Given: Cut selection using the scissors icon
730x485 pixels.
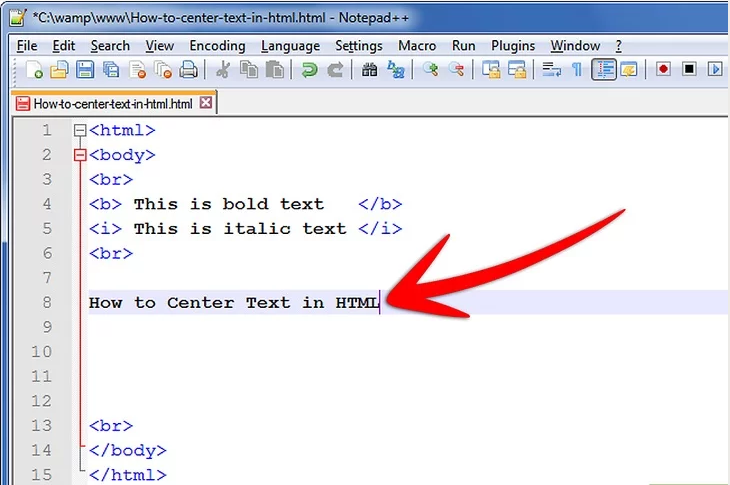Looking at the screenshot, I should point(224,70).
